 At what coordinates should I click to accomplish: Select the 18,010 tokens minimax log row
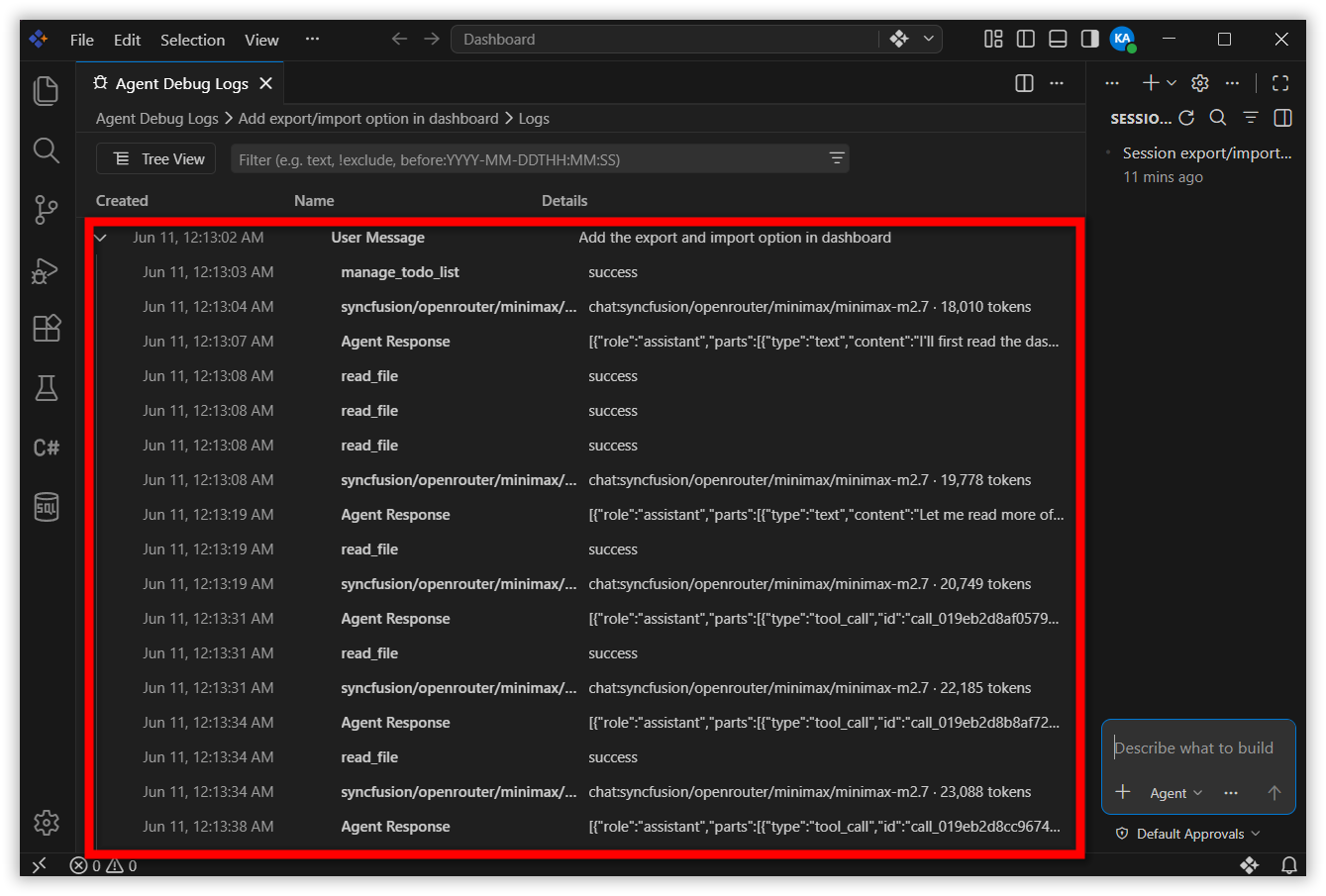tap(584, 307)
